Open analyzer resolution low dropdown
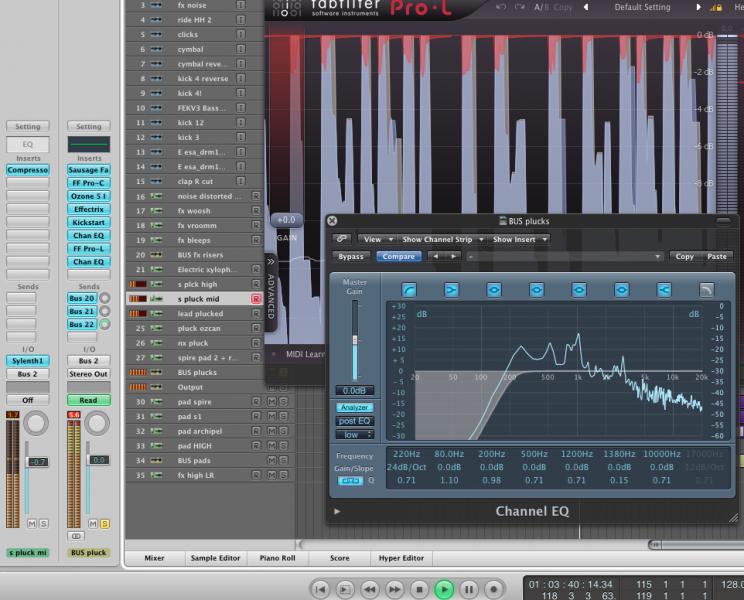The image size is (744, 600). (354, 435)
